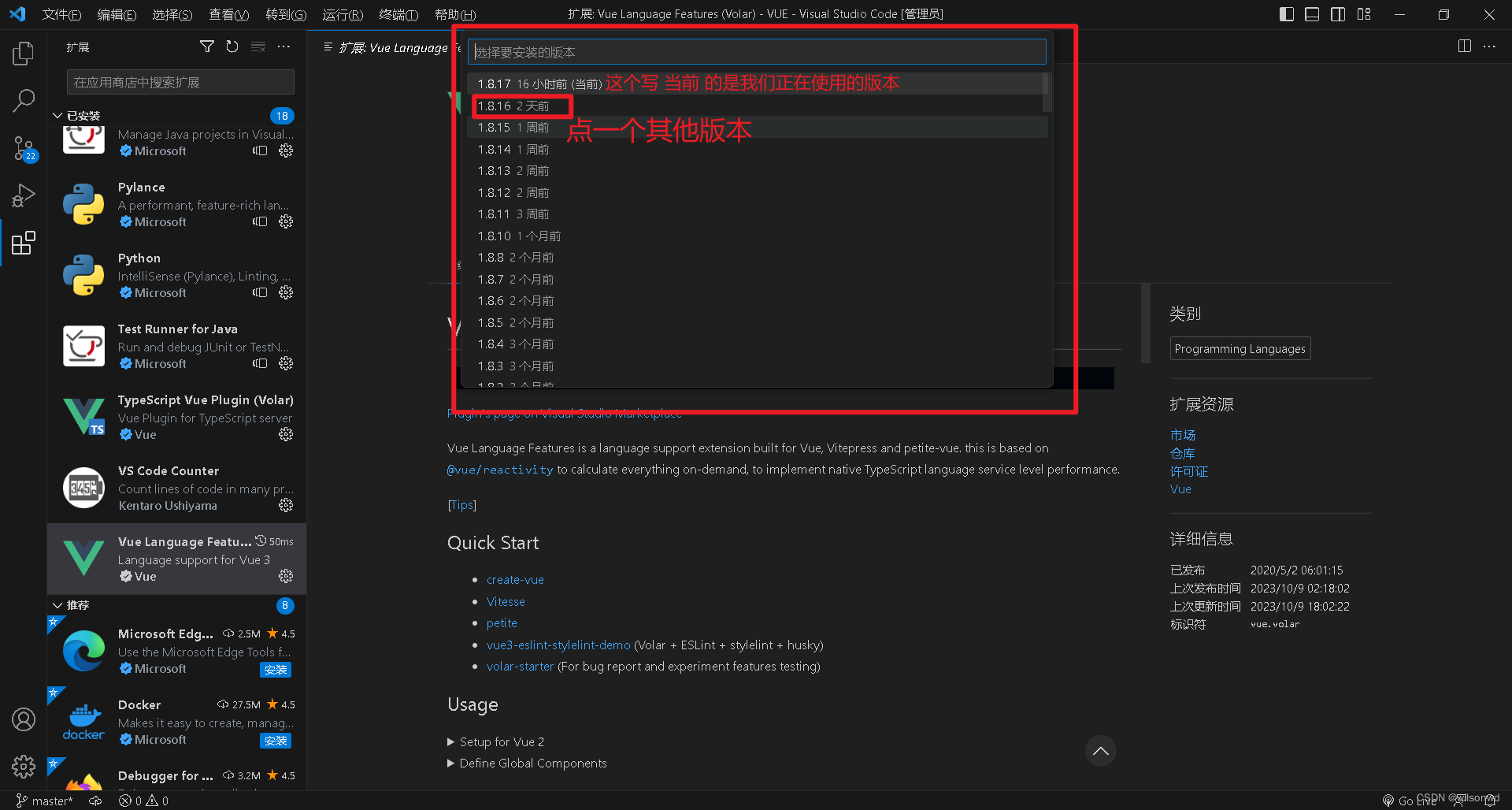Split the editor to the right
Image resolution: width=1512 pixels, height=810 pixels.
pyautogui.click(x=1464, y=46)
